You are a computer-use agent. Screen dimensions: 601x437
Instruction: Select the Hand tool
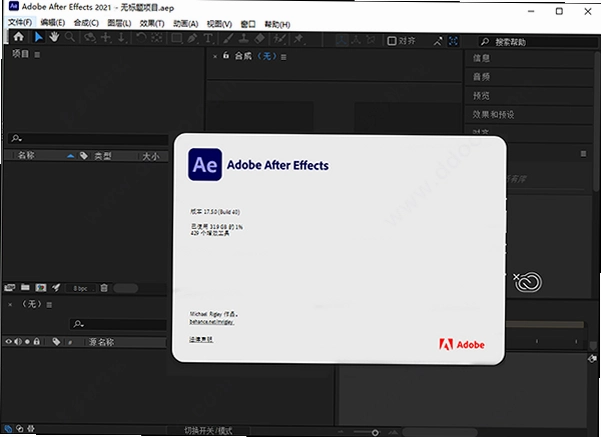click(x=54, y=37)
